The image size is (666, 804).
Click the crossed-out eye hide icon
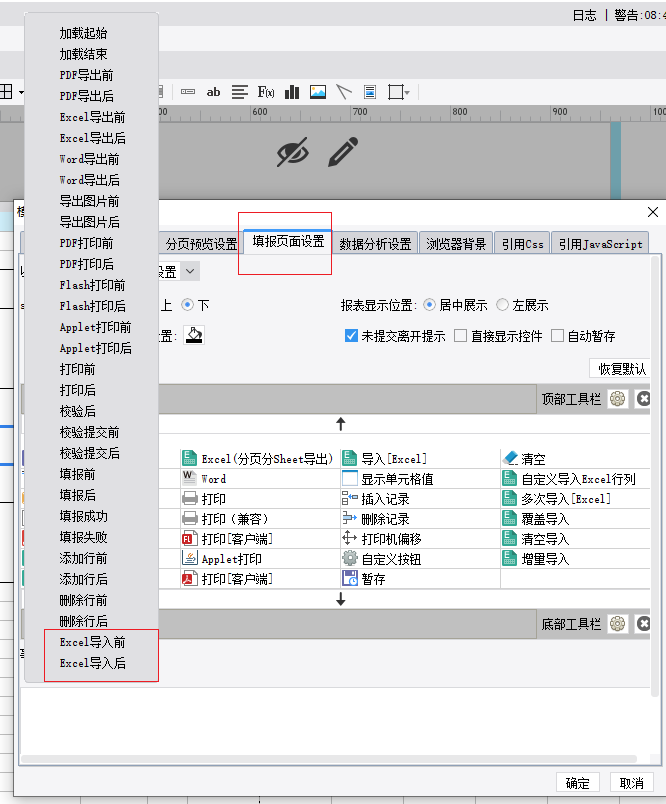coord(293,152)
